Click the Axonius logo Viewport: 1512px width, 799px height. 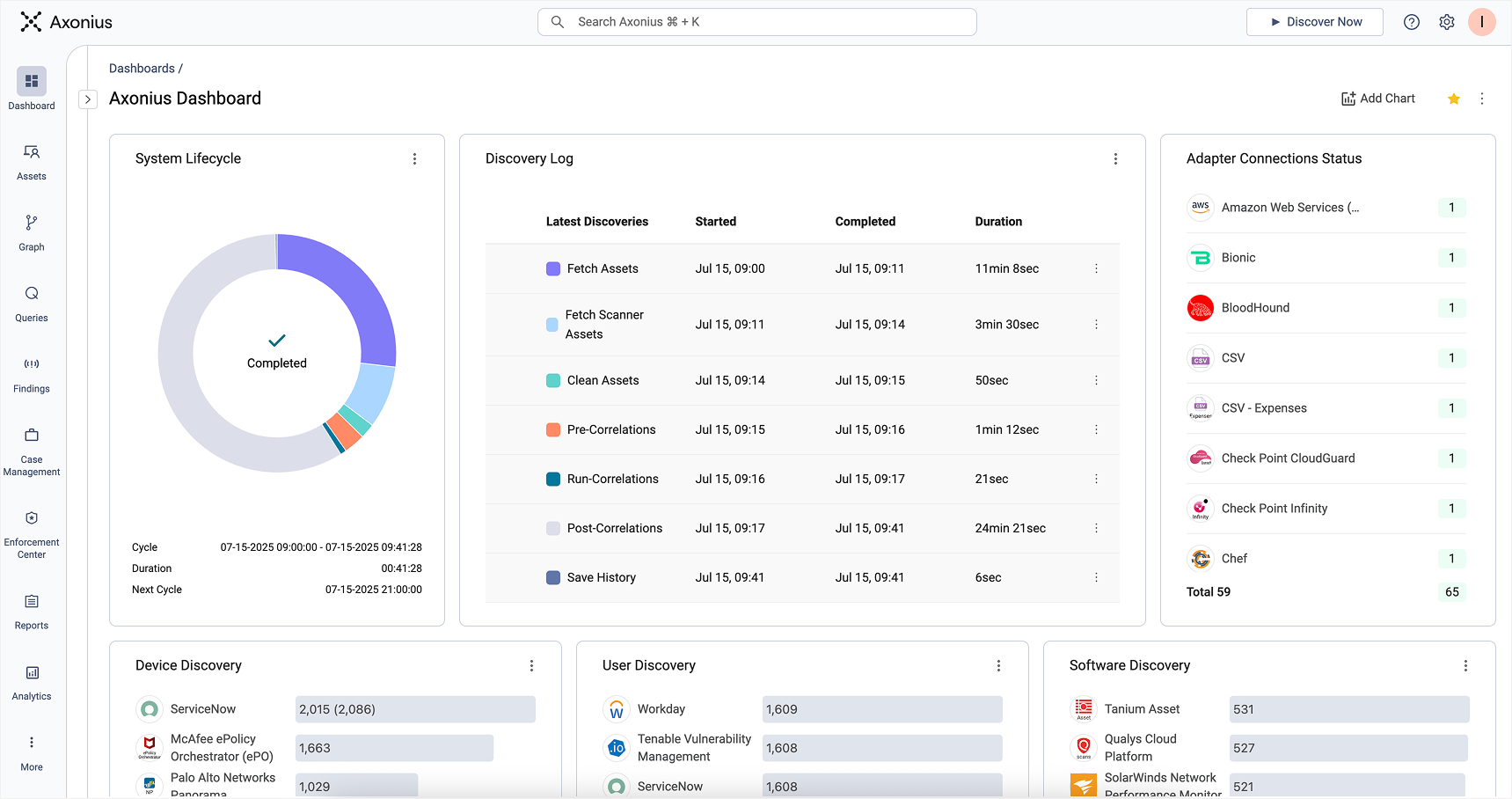click(x=67, y=22)
